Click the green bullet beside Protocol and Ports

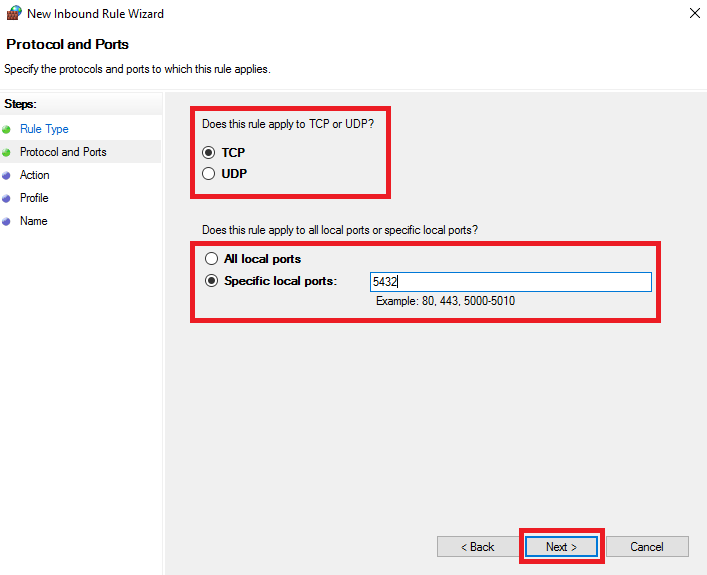click(x=6, y=152)
